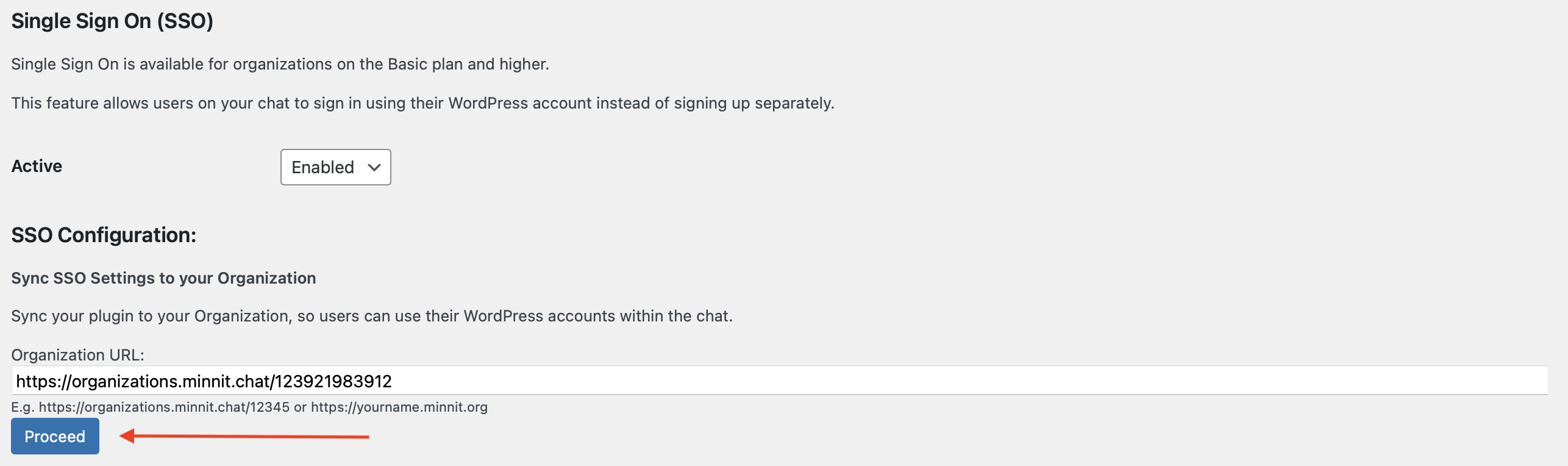The width and height of the screenshot is (1568, 466).
Task: Click the WordPress account sign-in description
Action: click(422, 102)
